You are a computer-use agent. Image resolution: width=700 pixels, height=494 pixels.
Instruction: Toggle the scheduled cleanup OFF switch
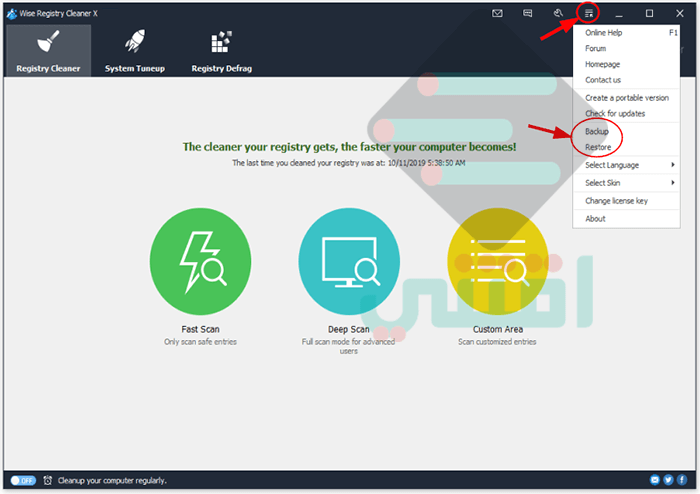coord(23,481)
